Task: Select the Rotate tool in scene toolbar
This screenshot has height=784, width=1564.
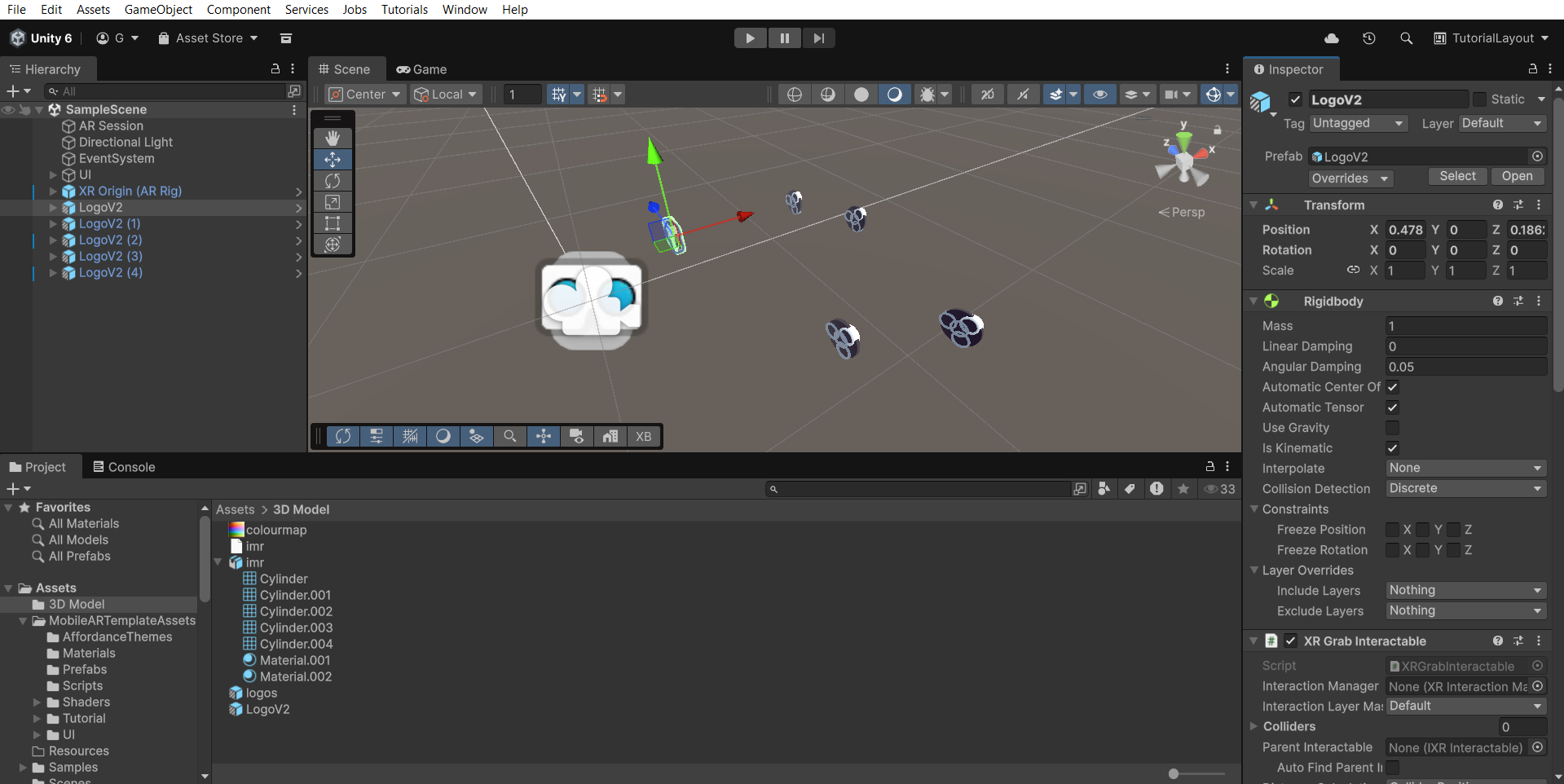Action: [333, 181]
